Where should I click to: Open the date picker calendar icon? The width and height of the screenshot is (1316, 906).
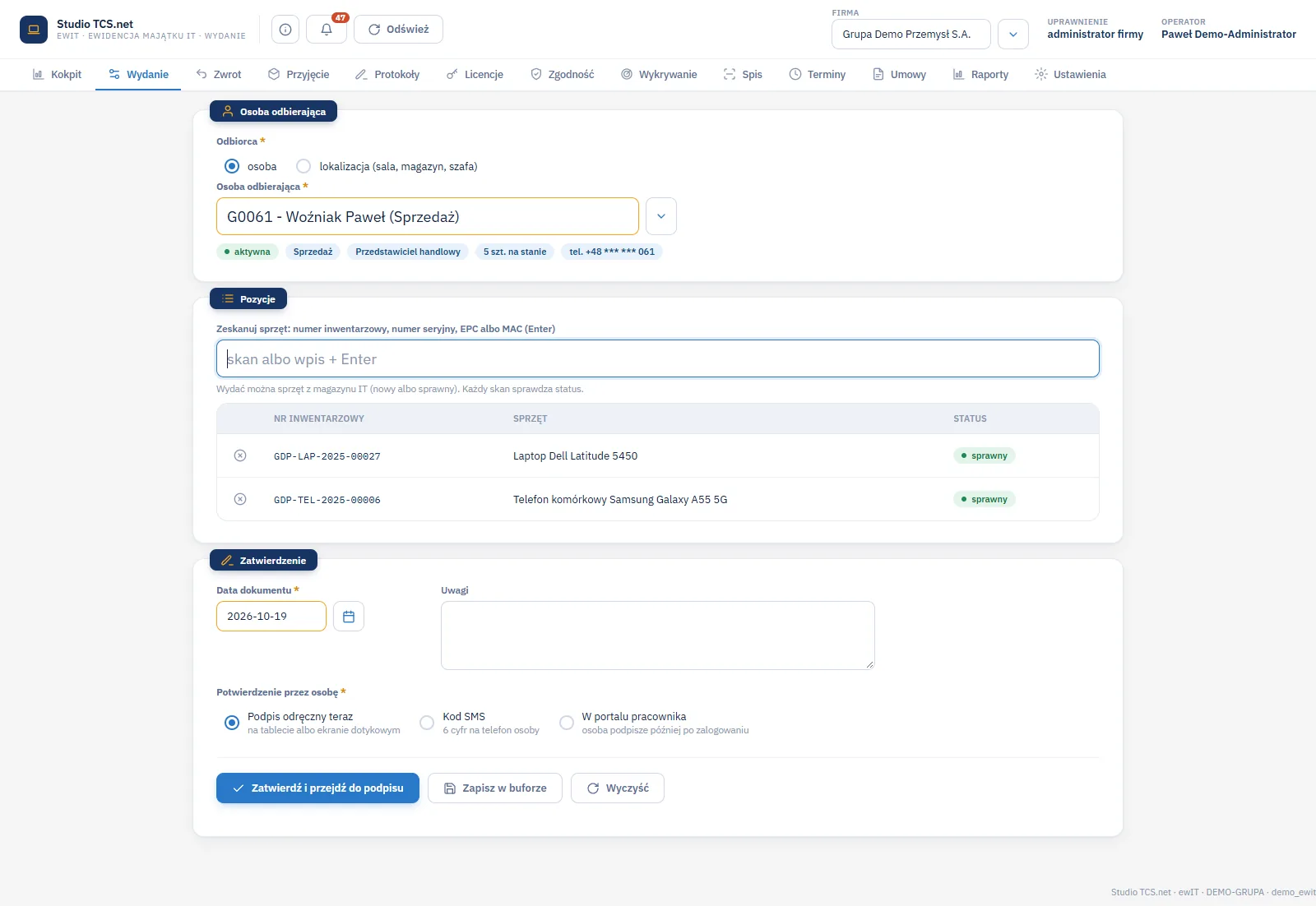[x=349, y=617]
